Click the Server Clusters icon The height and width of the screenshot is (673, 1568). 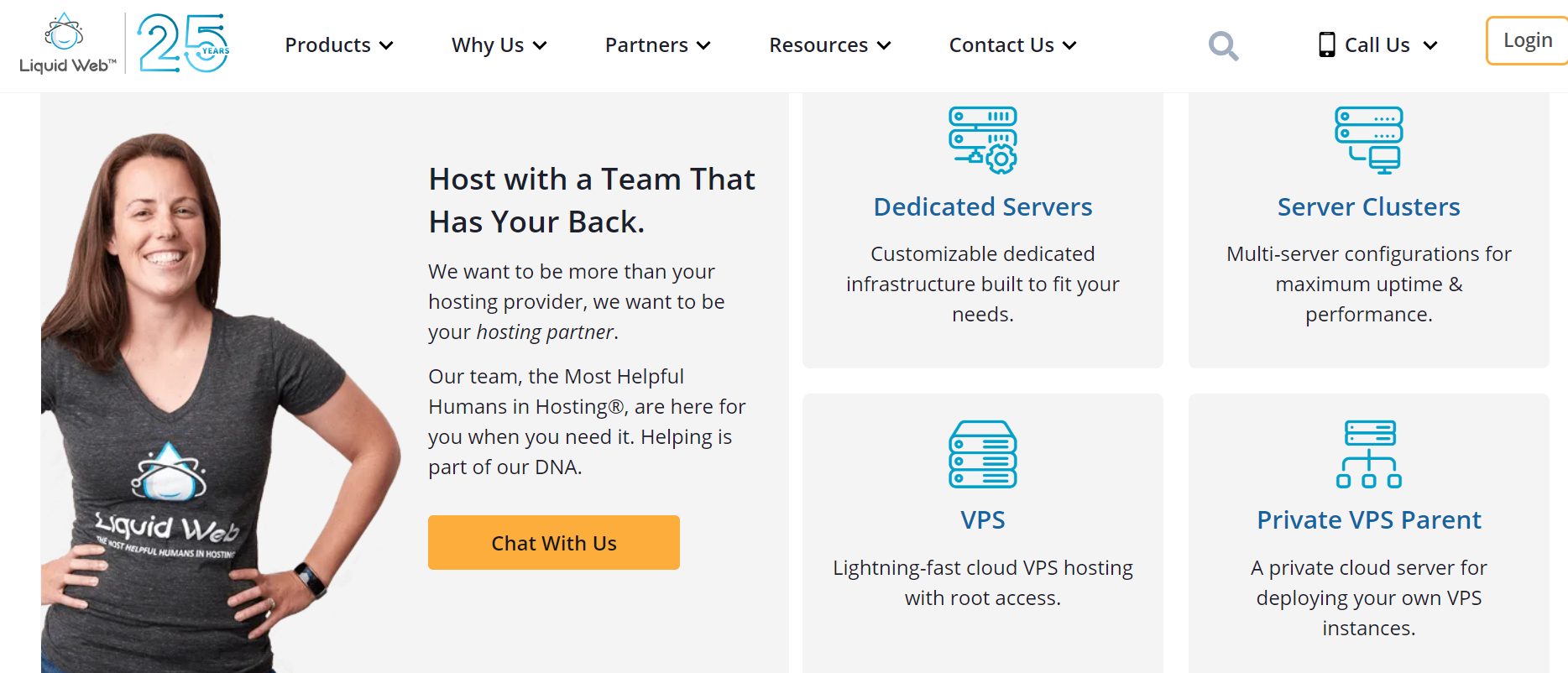click(1369, 140)
